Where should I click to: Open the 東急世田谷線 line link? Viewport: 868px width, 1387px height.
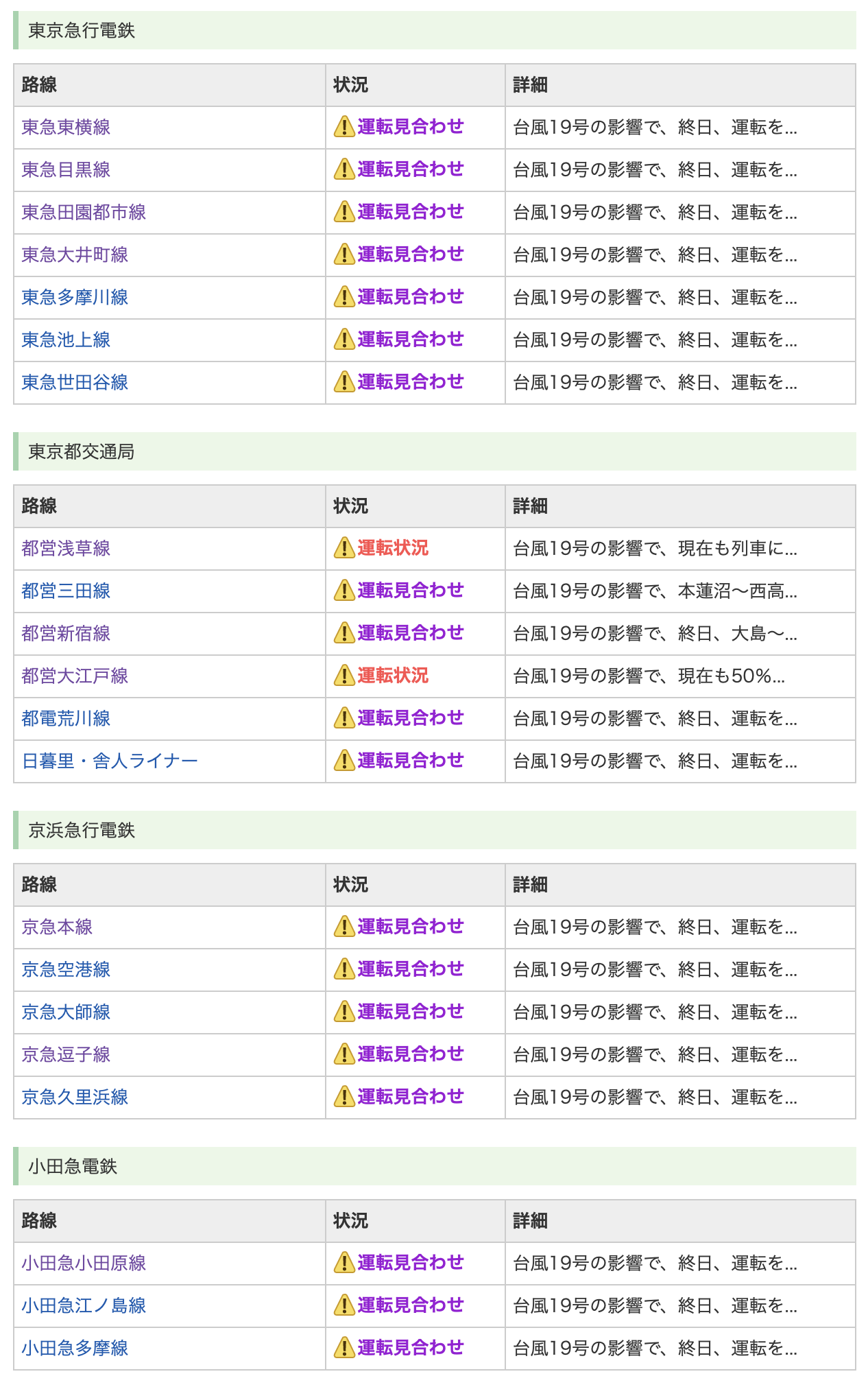(75, 383)
